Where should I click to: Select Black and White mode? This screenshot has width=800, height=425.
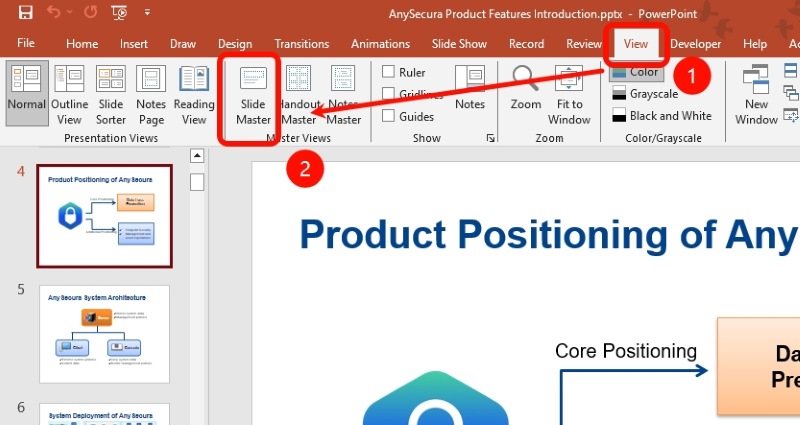662,116
